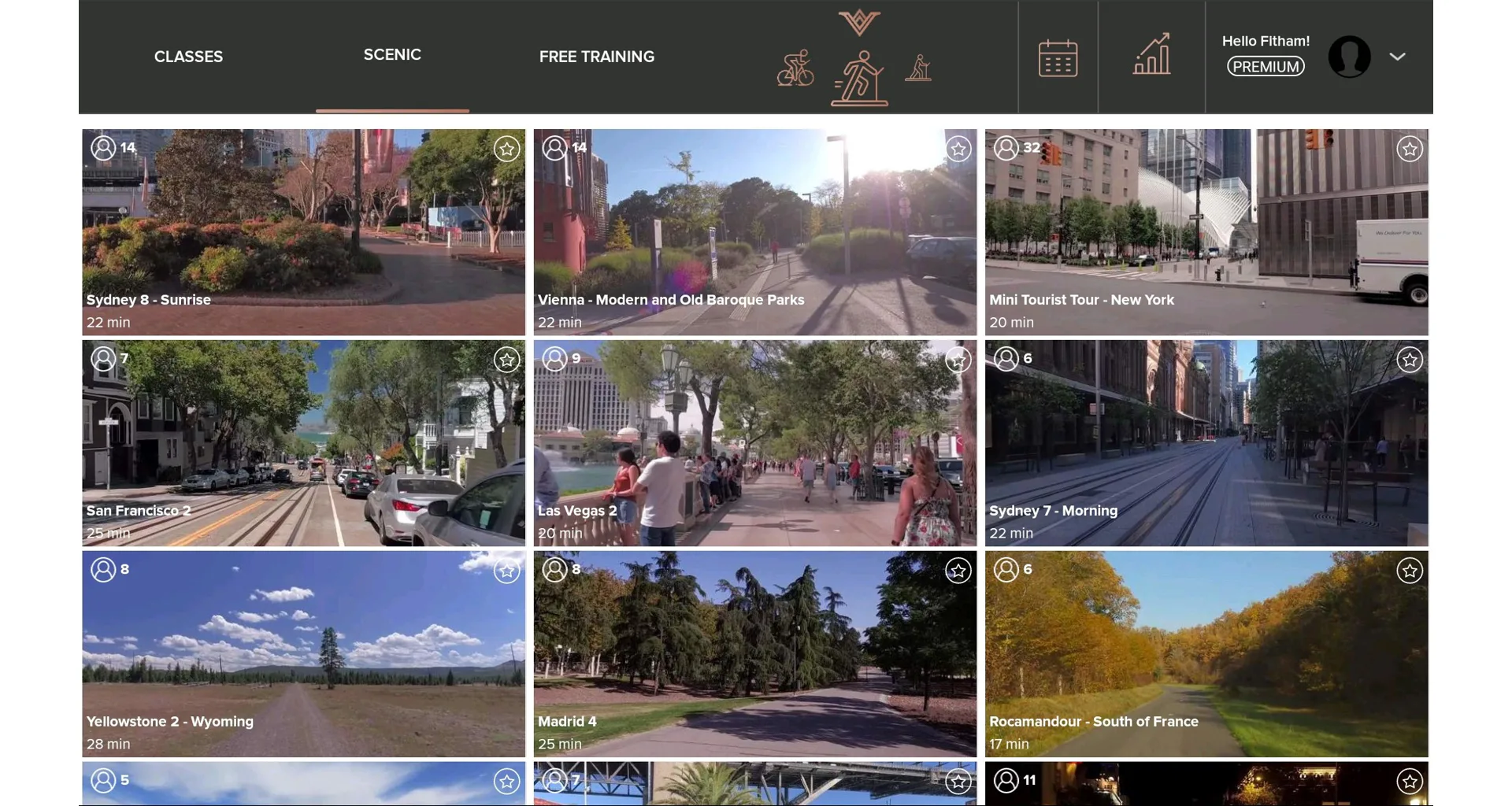The width and height of the screenshot is (1512, 806).
Task: Select the cycling bike mode icon
Action: (x=795, y=68)
